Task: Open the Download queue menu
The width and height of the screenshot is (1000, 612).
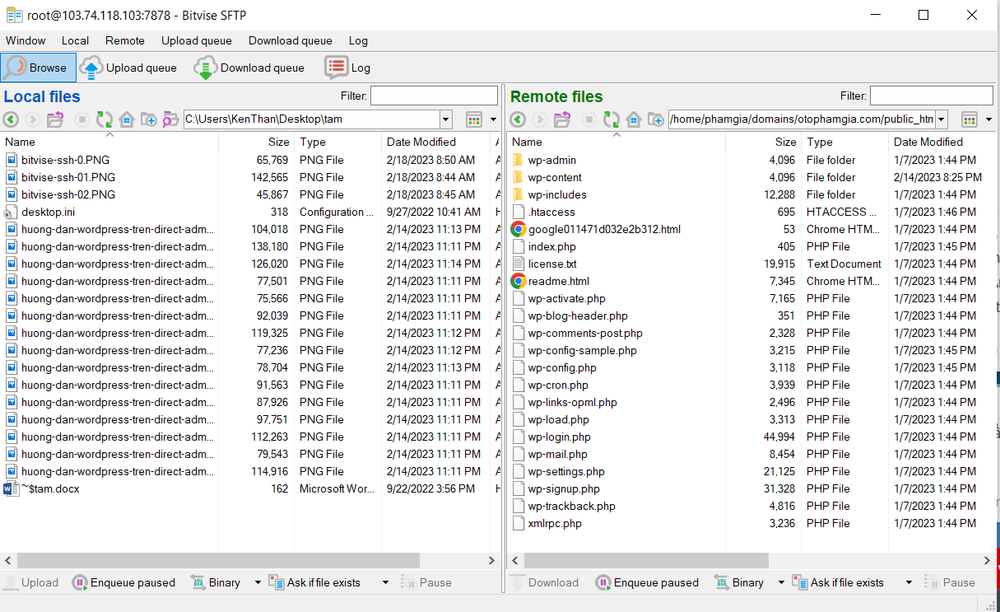Action: click(290, 41)
